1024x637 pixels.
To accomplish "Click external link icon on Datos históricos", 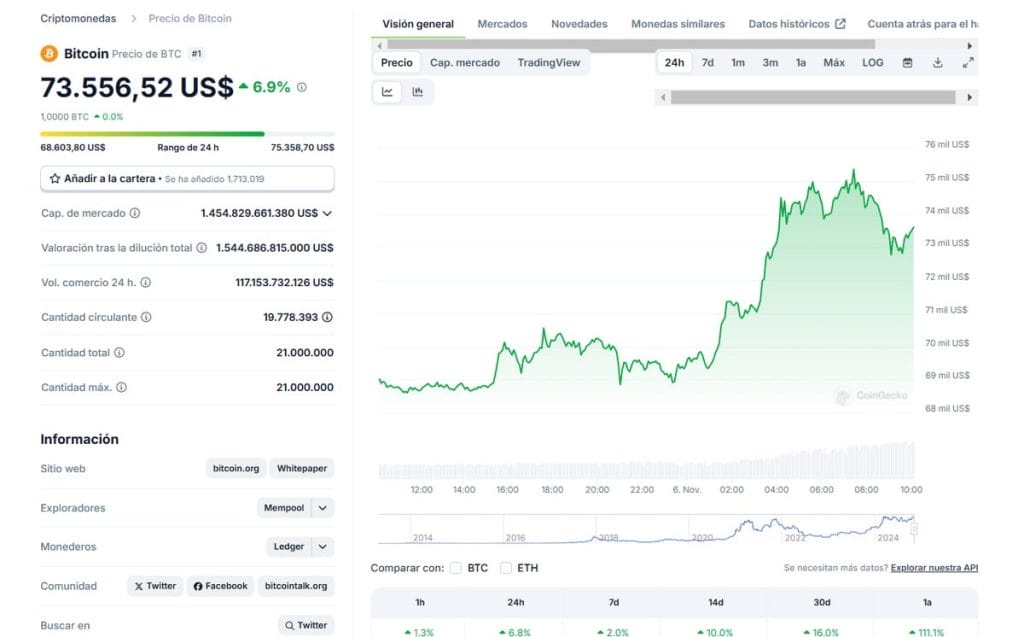I will [x=840, y=24].
